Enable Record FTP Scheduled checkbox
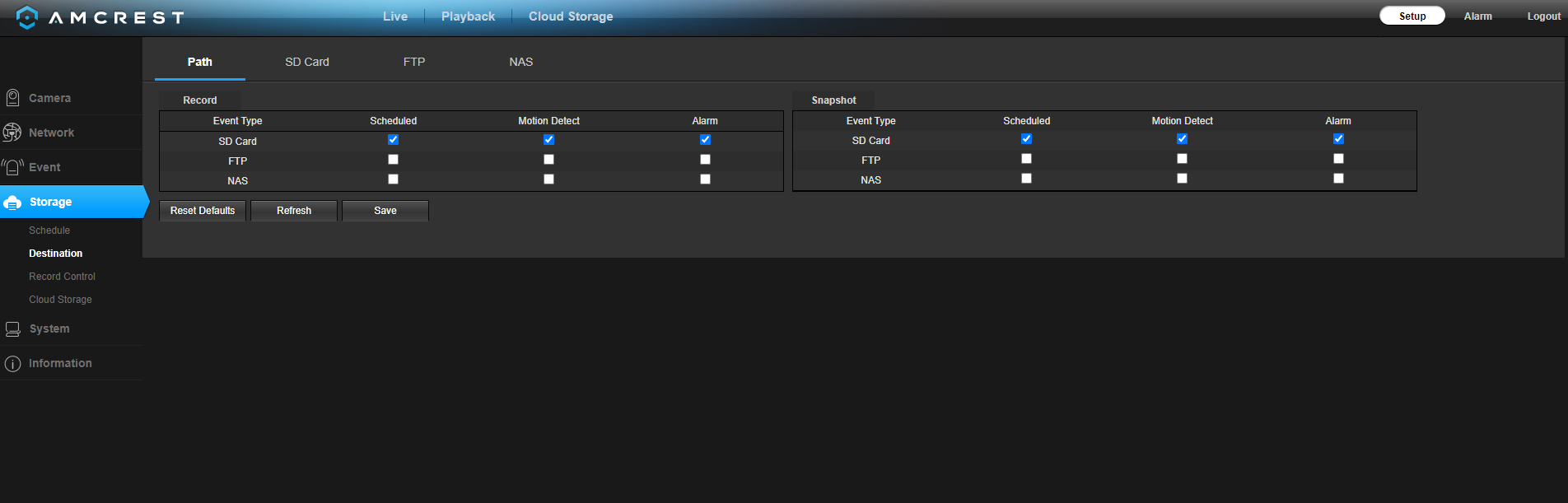This screenshot has height=503, width=1568. click(393, 160)
